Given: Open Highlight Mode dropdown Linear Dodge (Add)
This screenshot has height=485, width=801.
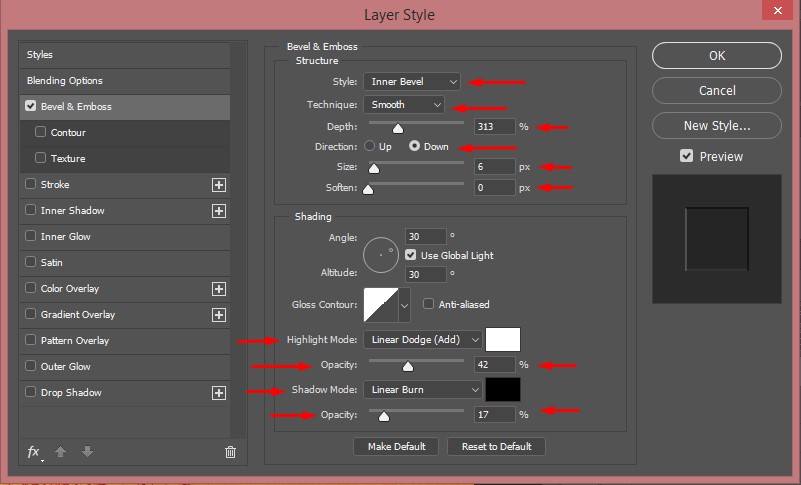Looking at the screenshot, I should point(423,340).
